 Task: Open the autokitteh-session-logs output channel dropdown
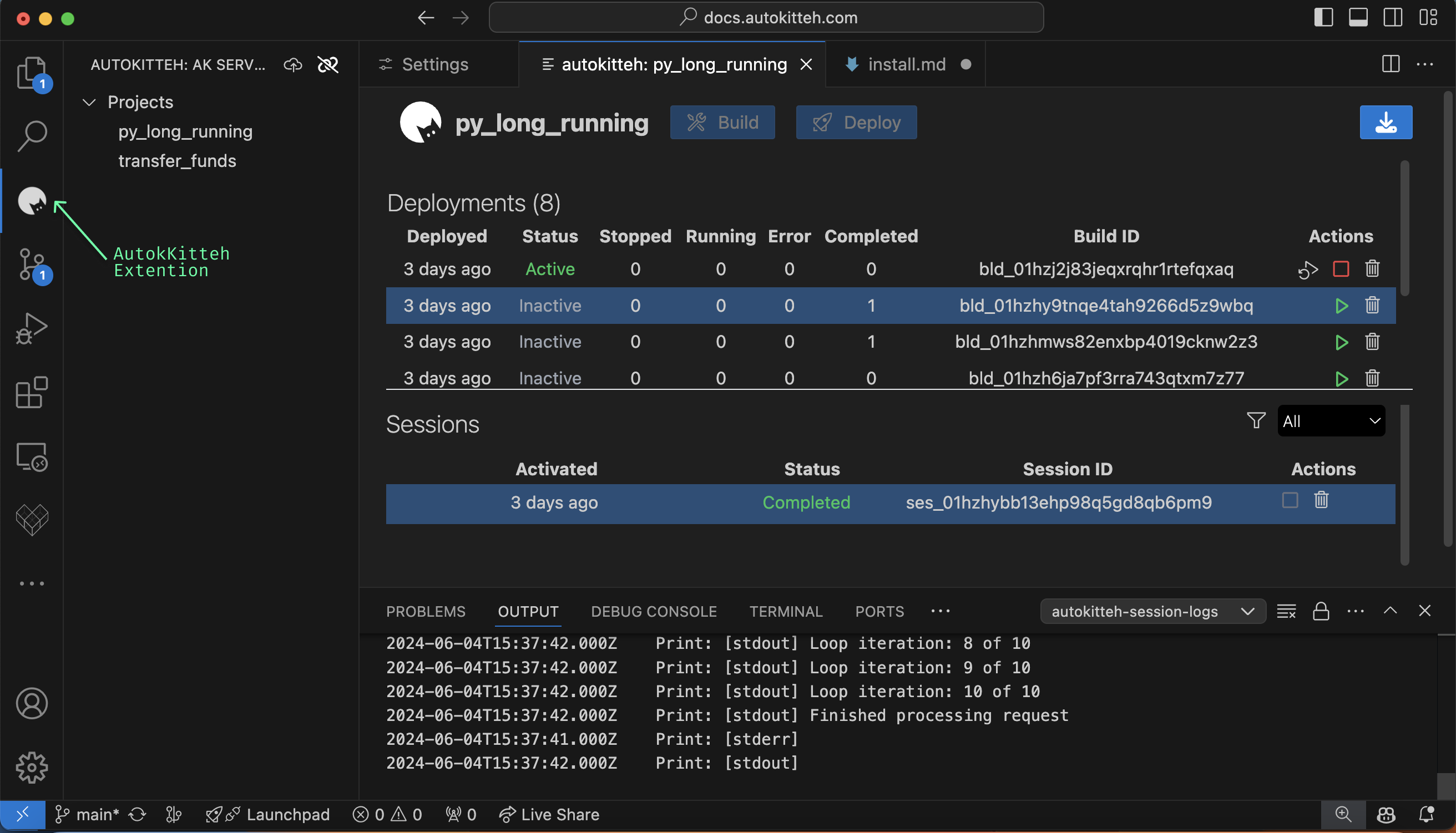(x=1152, y=612)
